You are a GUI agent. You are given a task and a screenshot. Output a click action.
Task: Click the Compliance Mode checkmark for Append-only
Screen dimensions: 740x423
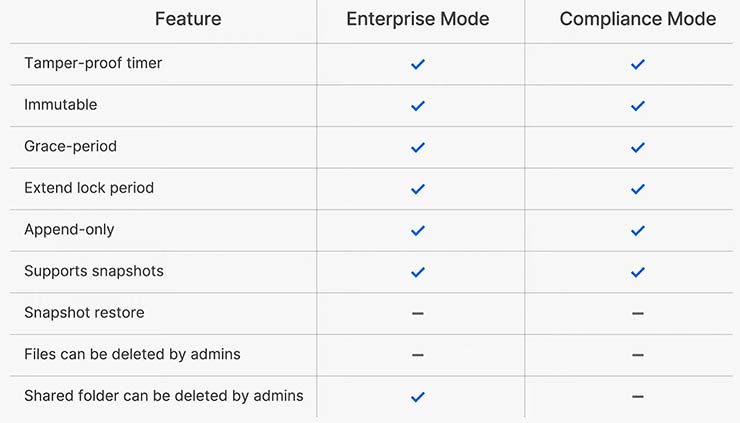638,230
